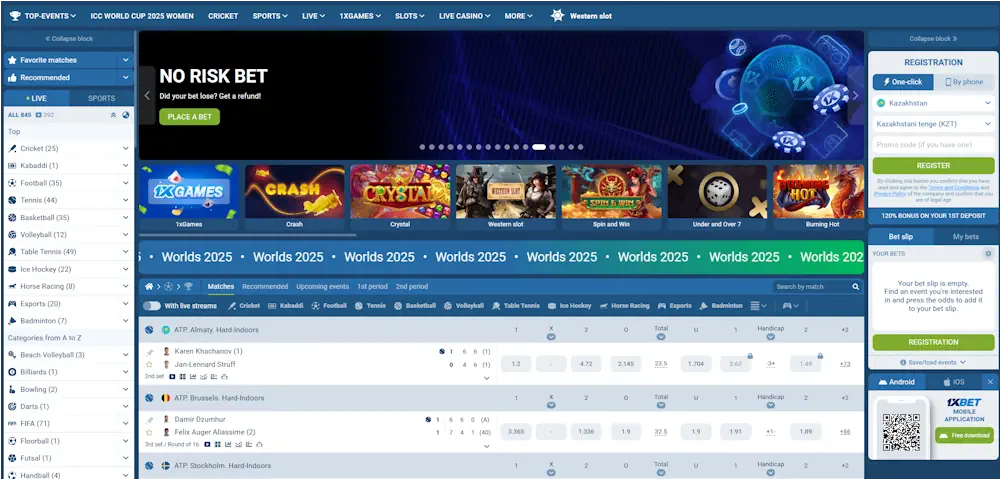Click the previous banner arrow
This screenshot has width=1000, height=479.
tap(147, 96)
